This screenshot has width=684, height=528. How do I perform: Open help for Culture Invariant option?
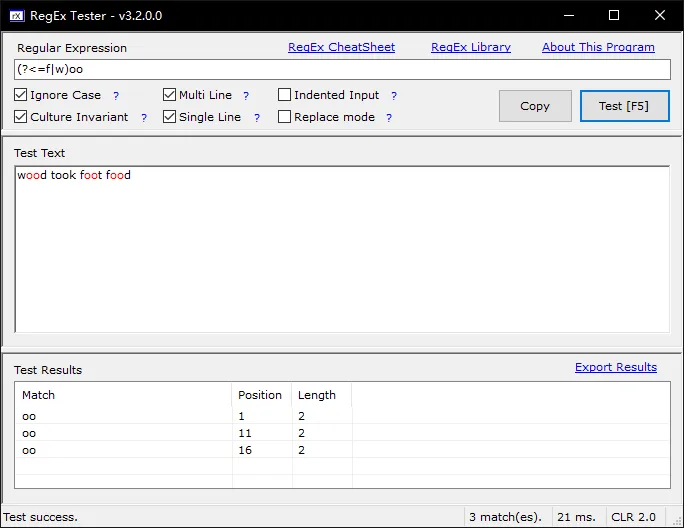tap(144, 117)
